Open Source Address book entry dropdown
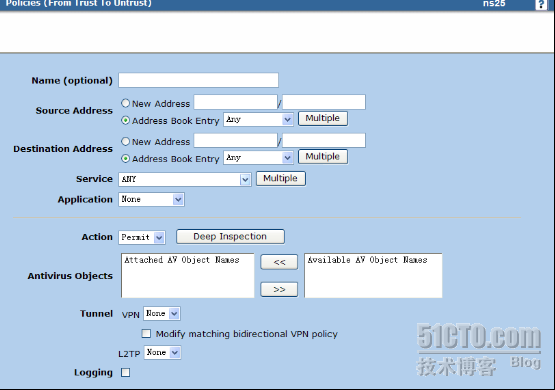 [258, 119]
